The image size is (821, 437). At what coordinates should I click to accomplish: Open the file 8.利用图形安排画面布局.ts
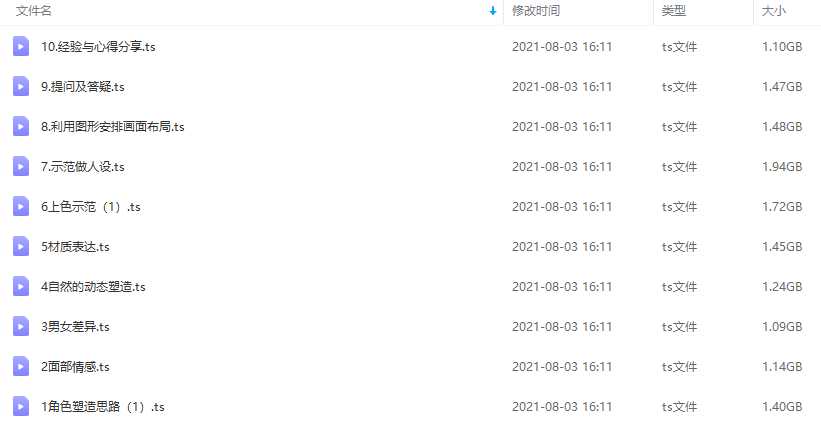click(x=113, y=127)
